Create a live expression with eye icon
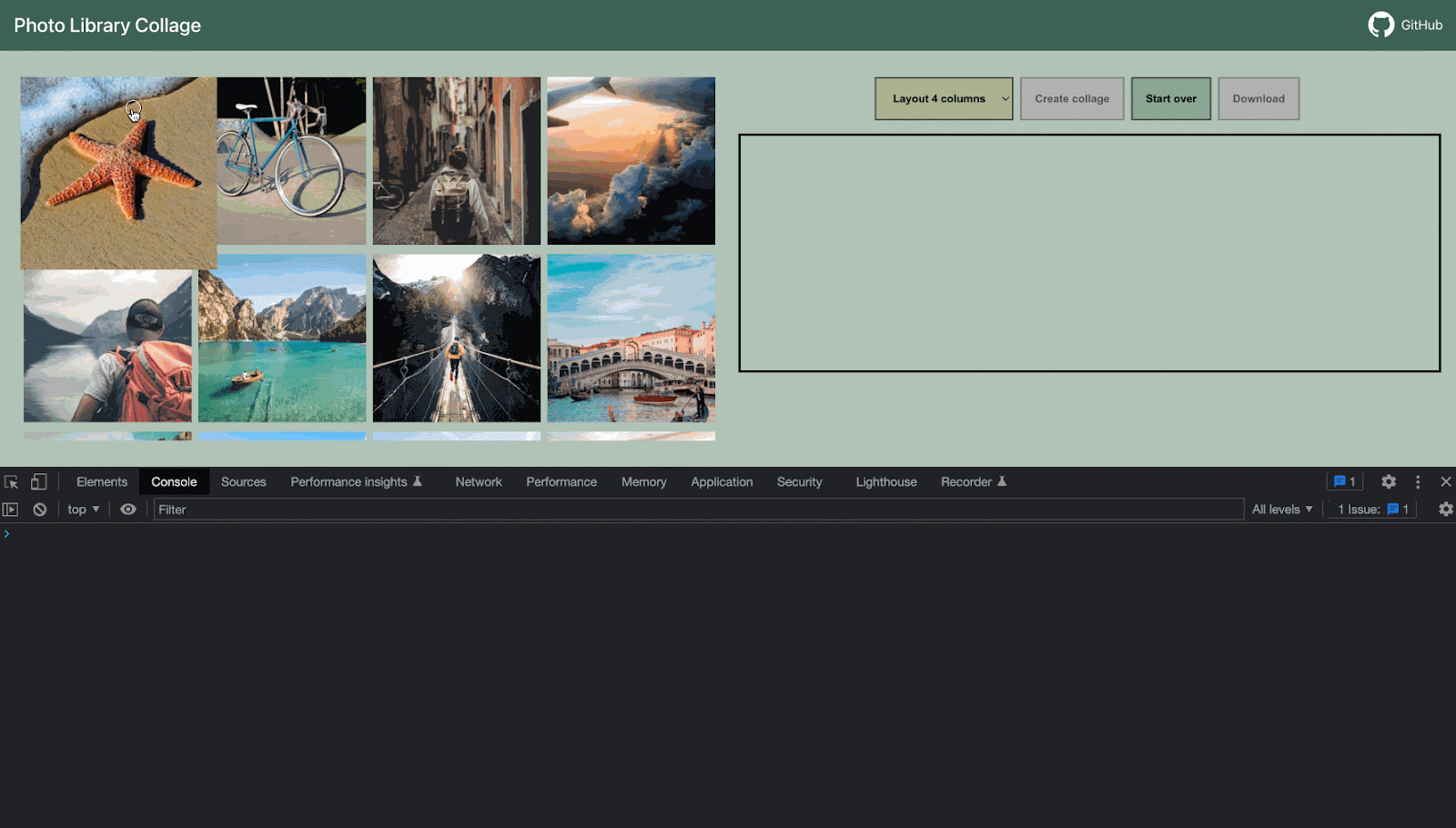The height and width of the screenshot is (828, 1456). coord(128,510)
